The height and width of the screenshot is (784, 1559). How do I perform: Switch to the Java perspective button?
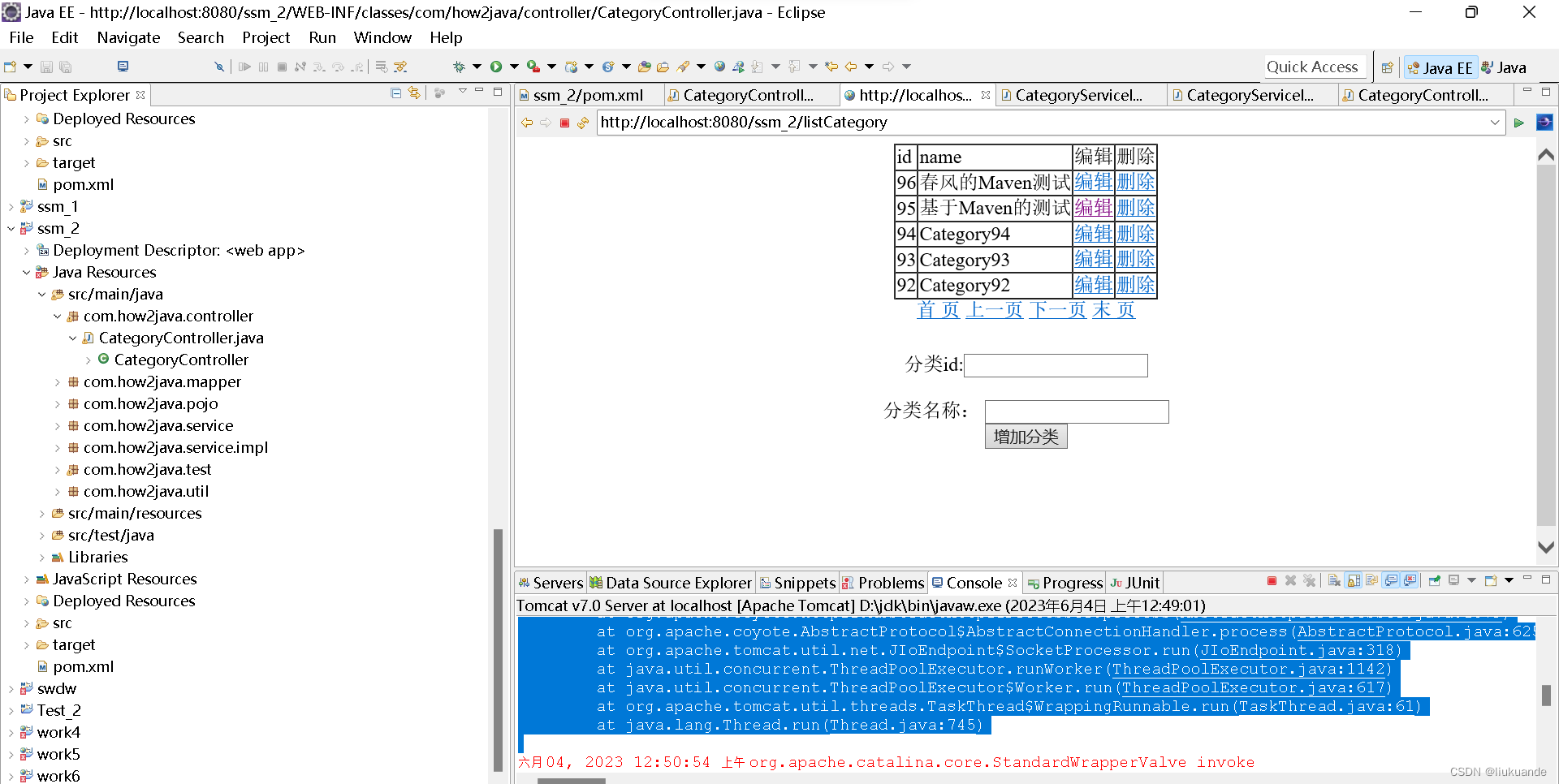click(1505, 67)
